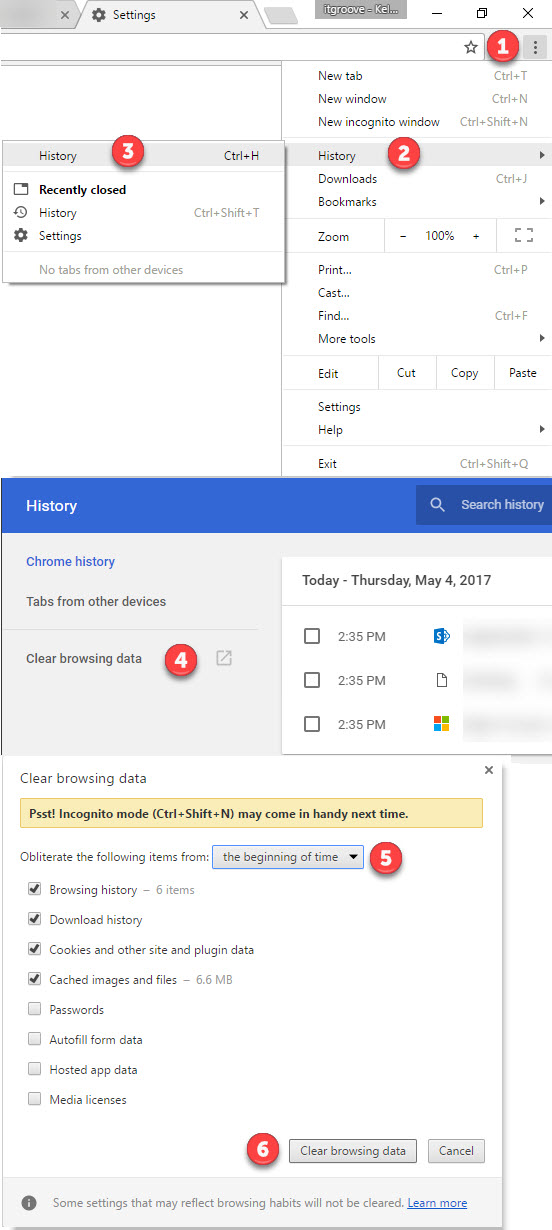Check the Media licenses option

coord(35,1100)
